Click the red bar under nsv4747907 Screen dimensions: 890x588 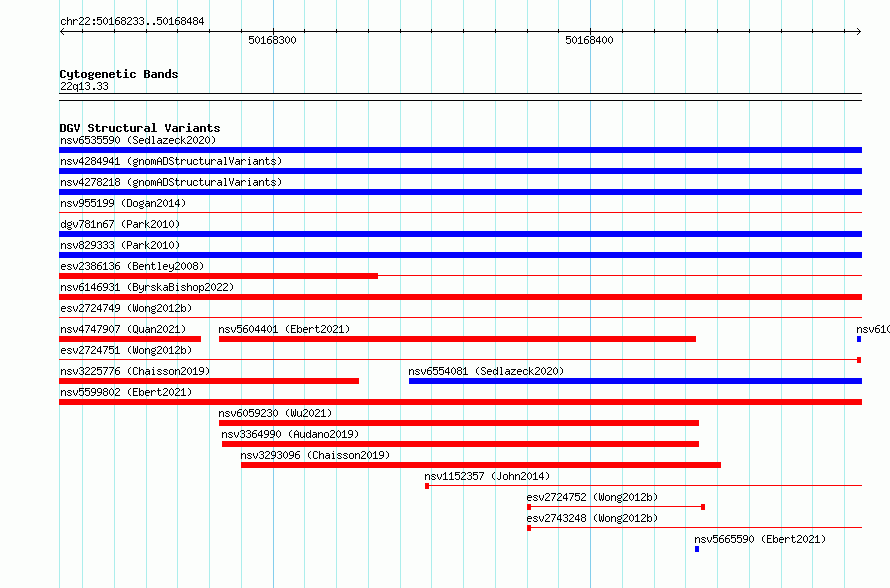130,339
